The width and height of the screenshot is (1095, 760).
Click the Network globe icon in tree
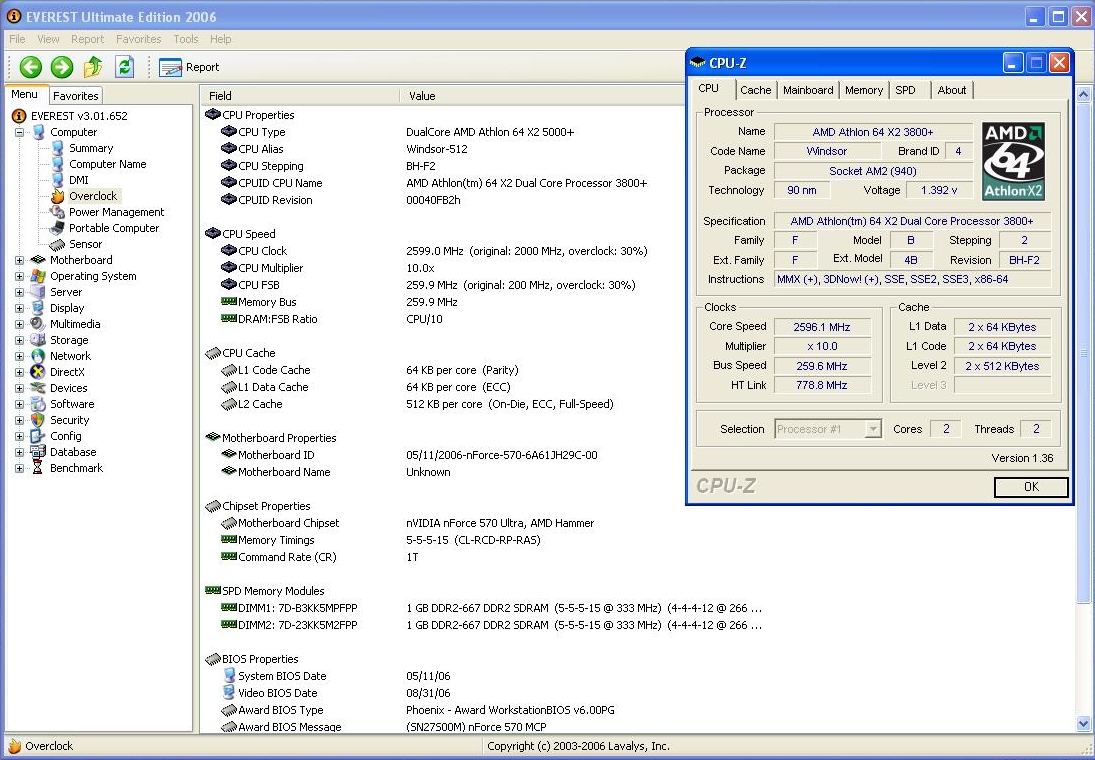tap(38, 356)
